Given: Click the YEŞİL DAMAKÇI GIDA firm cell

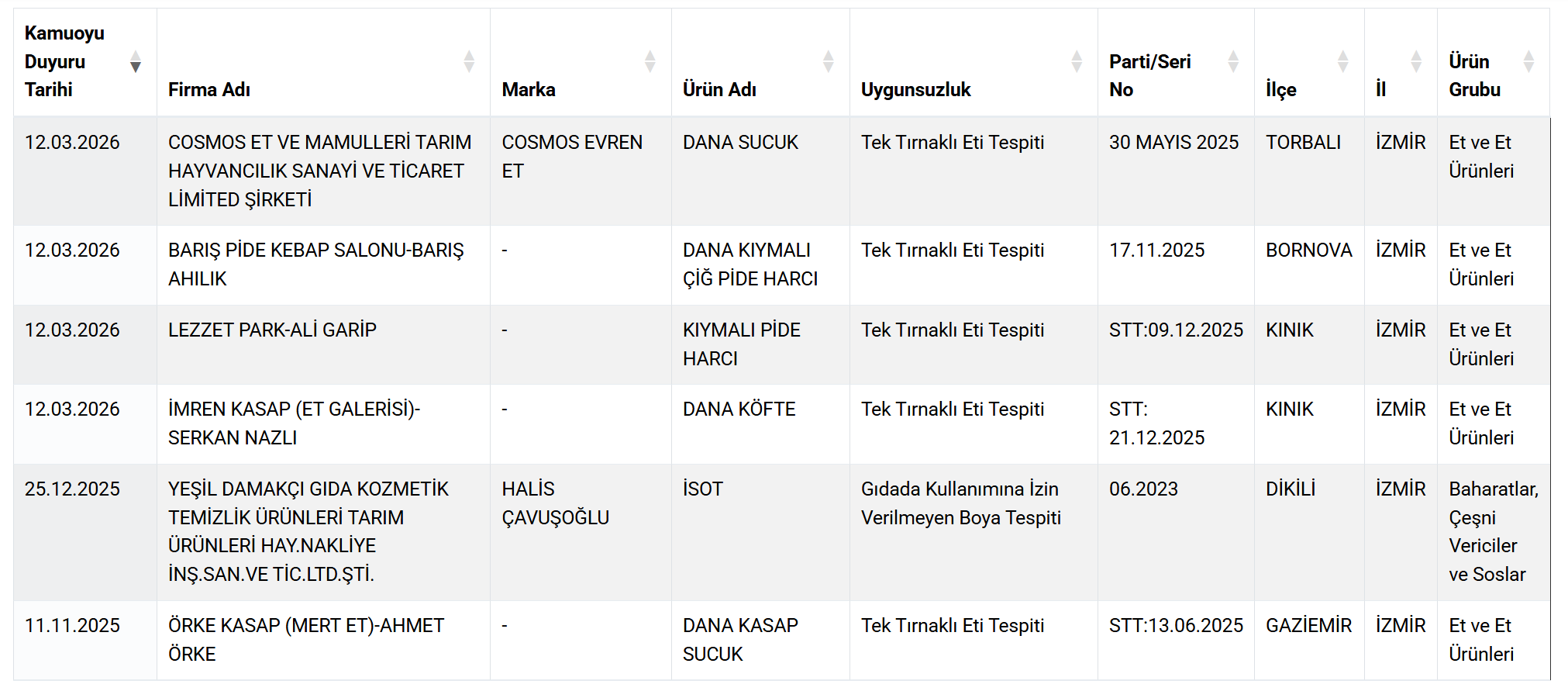Looking at the screenshot, I should point(308,531).
